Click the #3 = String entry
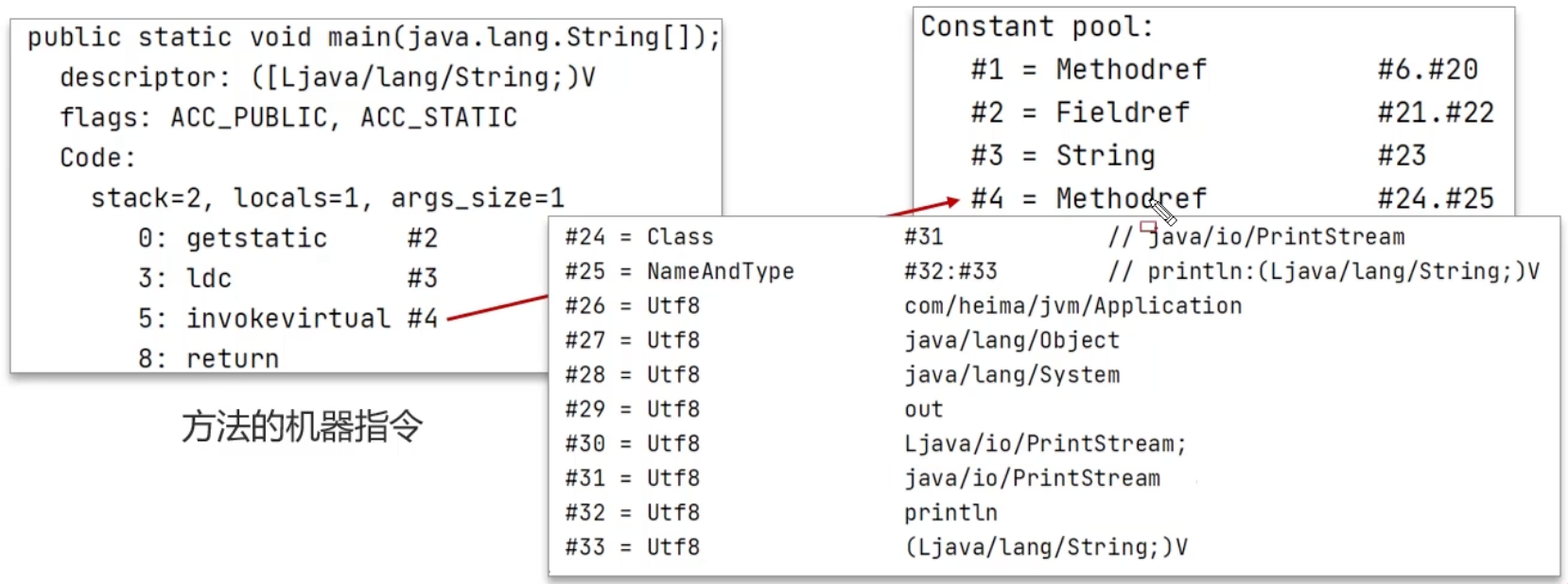Viewport: 1568px width, 584px height. (1063, 155)
